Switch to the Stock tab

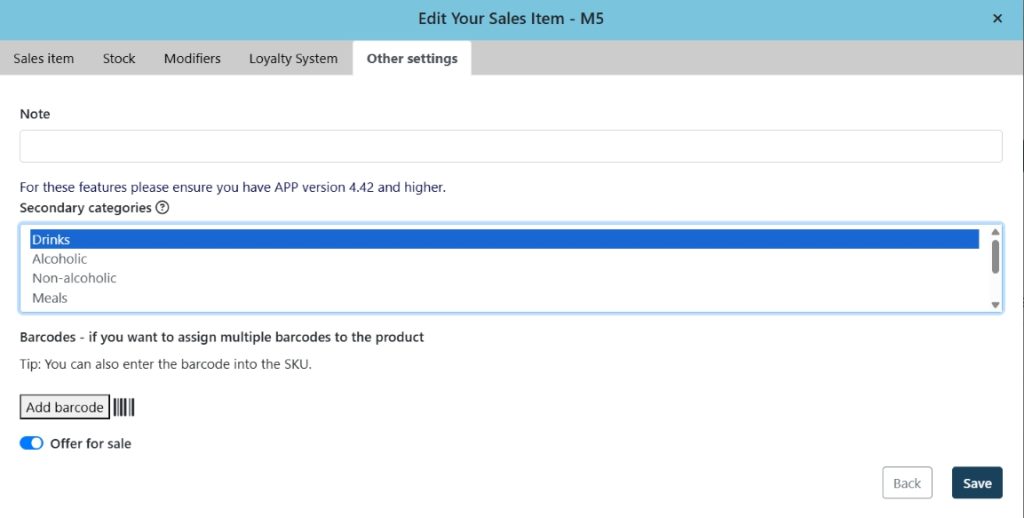[119, 58]
